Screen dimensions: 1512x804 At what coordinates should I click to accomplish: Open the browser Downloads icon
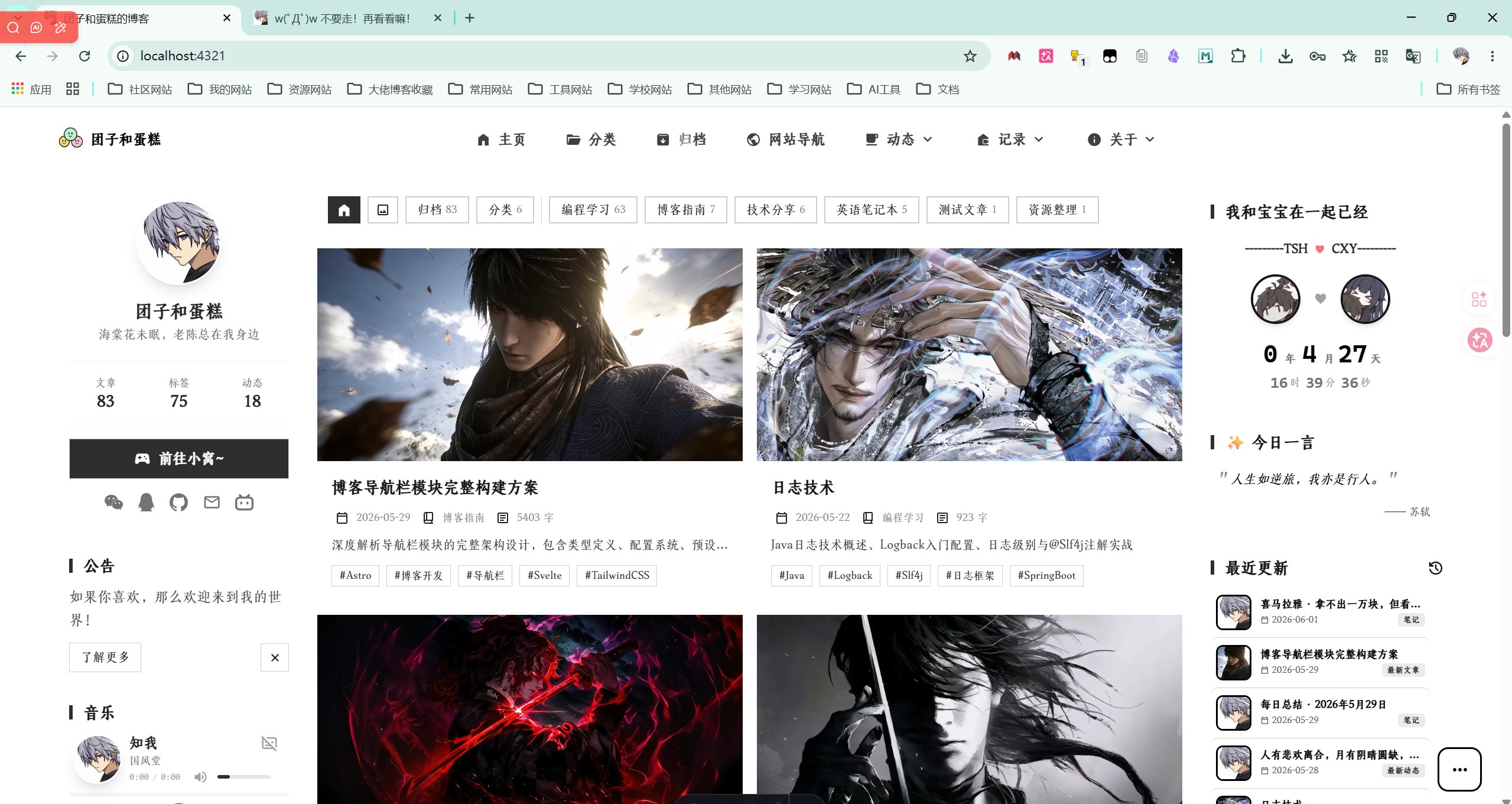click(1285, 56)
